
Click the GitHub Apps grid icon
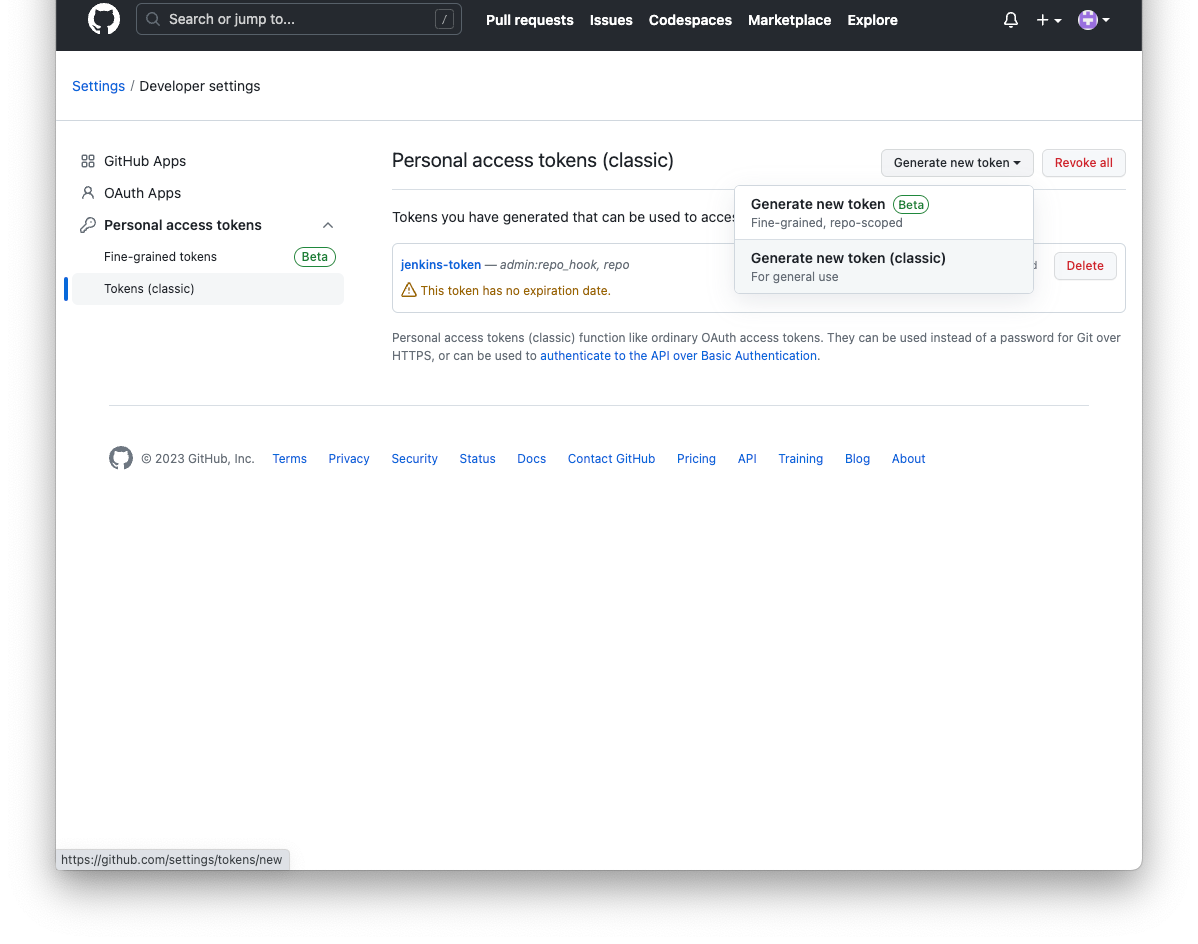[88, 161]
